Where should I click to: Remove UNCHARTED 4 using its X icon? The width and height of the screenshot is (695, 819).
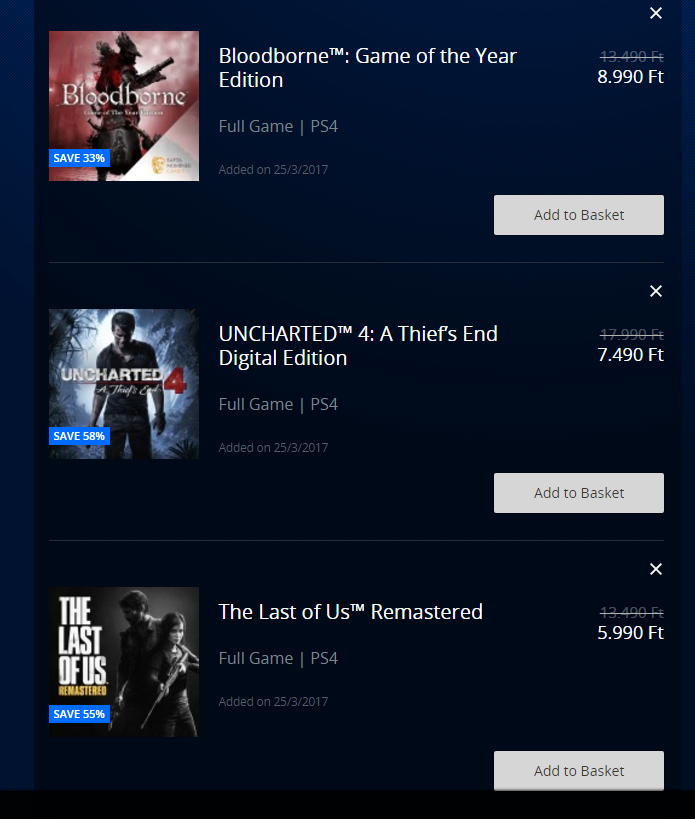(x=656, y=291)
